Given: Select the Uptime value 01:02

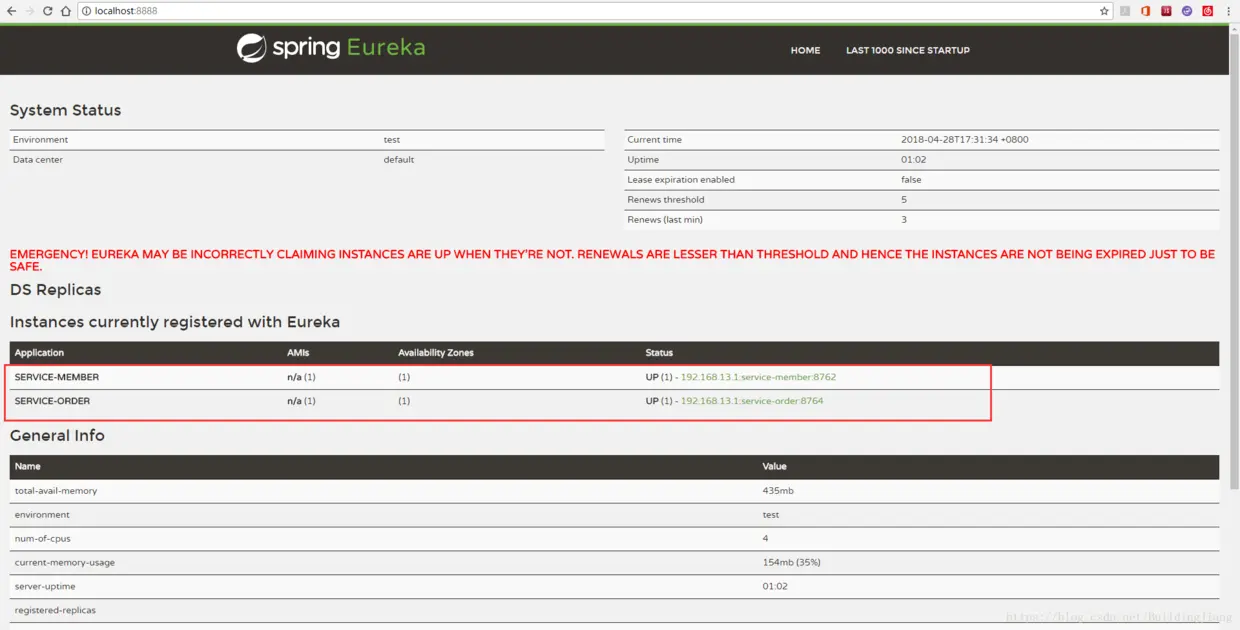Looking at the screenshot, I should click(914, 160).
